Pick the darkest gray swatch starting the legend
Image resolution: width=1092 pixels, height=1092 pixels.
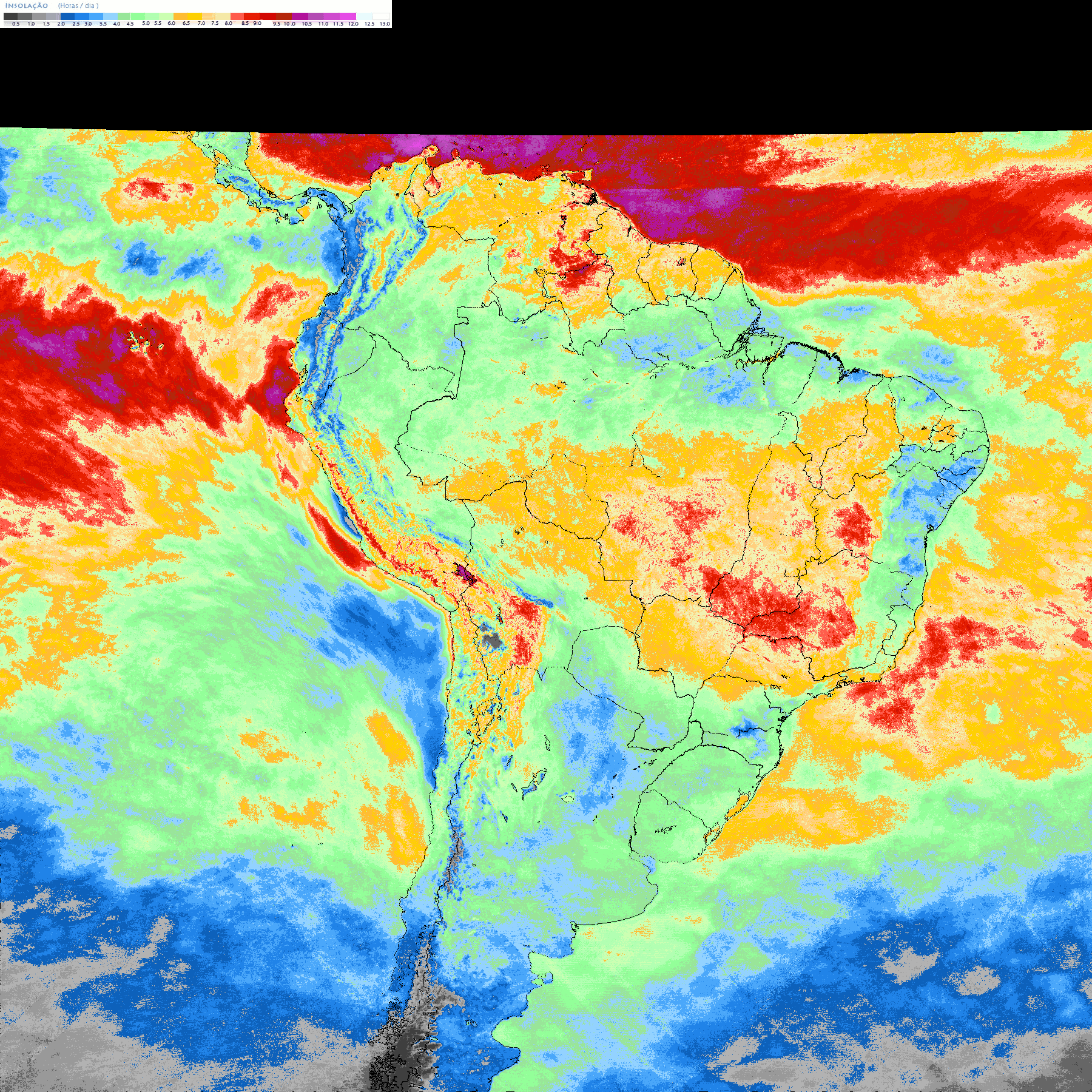click(10, 16)
